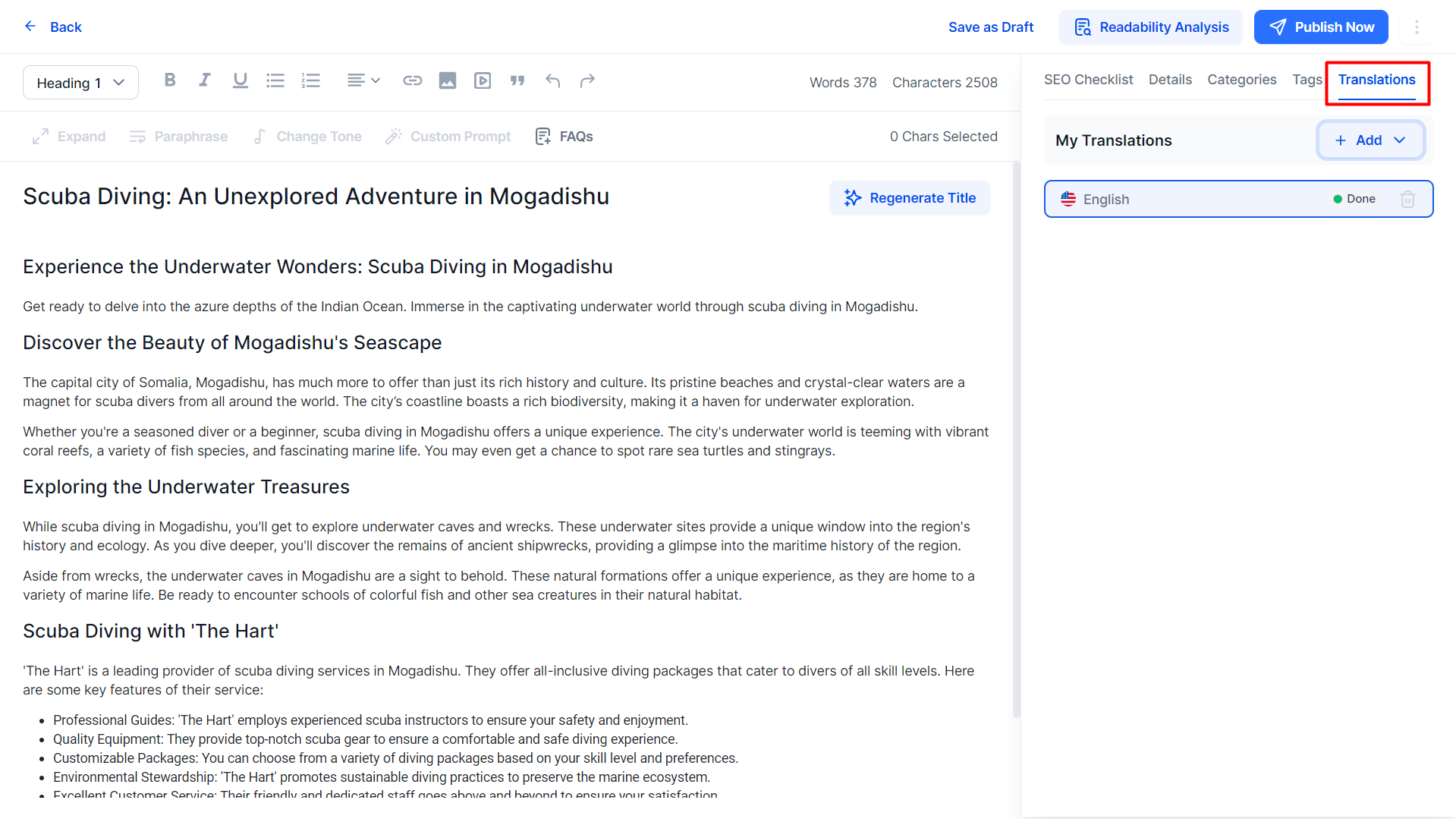Go back using the Back link
This screenshot has height=819, width=1456.
pos(53,27)
